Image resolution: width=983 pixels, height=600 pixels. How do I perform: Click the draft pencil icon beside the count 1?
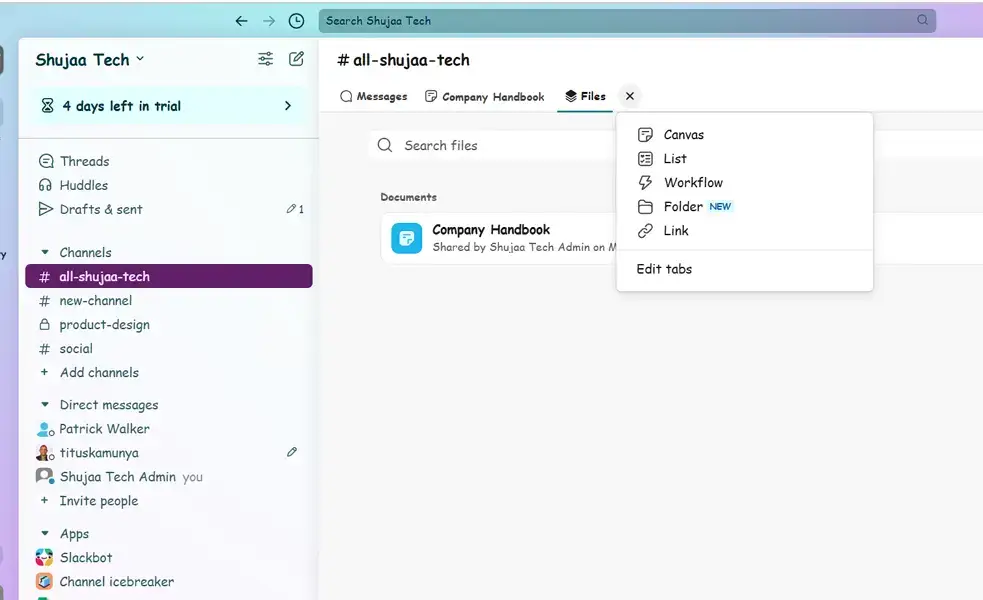291,209
